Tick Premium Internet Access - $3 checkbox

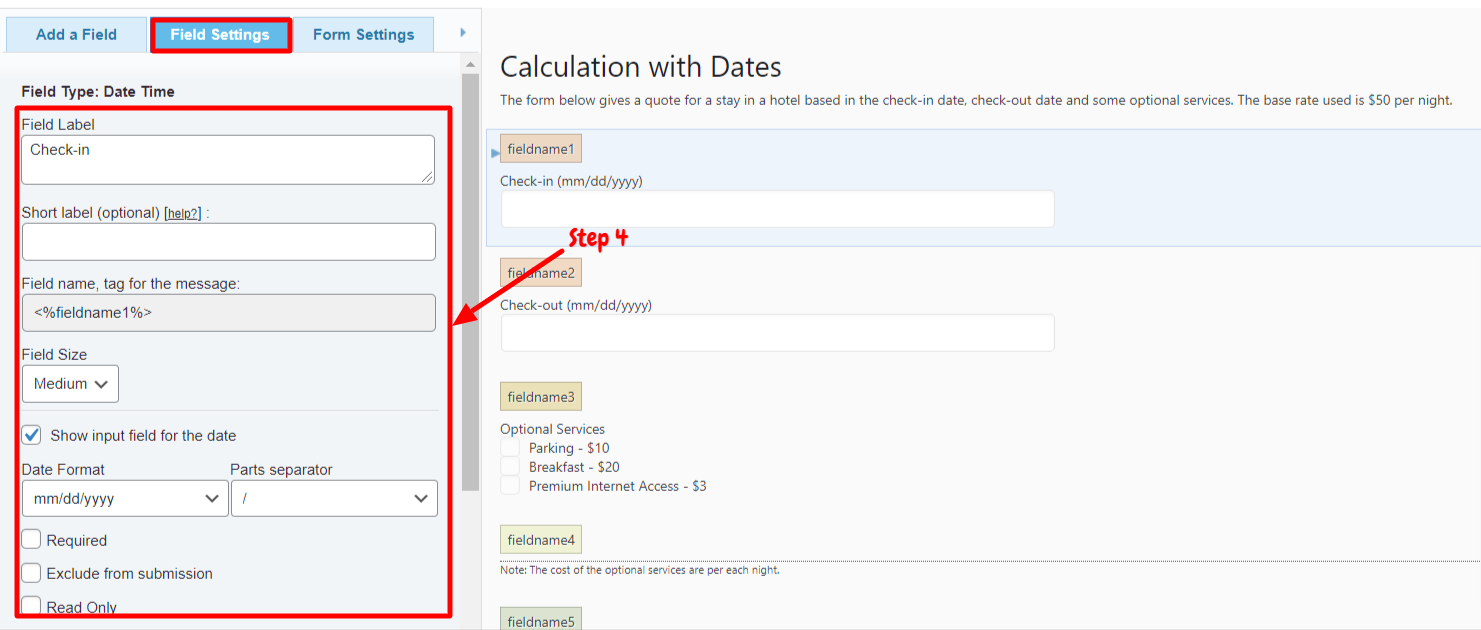click(x=511, y=486)
